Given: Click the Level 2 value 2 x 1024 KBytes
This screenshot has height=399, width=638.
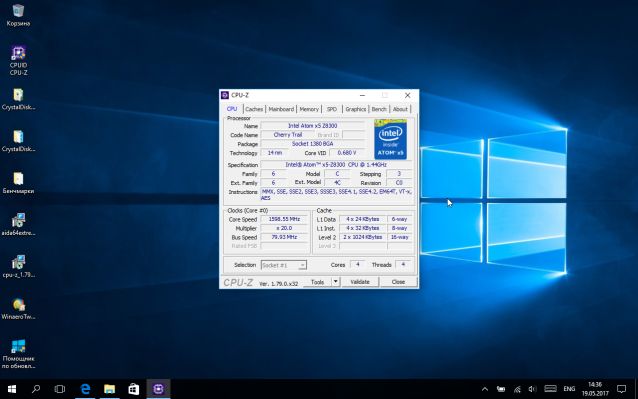Looking at the screenshot, I should coord(363,237).
